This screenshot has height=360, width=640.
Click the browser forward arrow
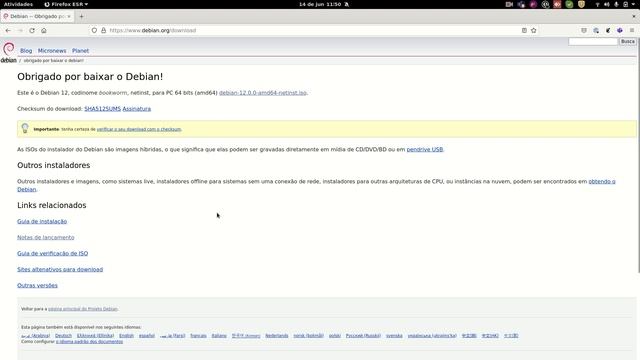tap(20, 31)
